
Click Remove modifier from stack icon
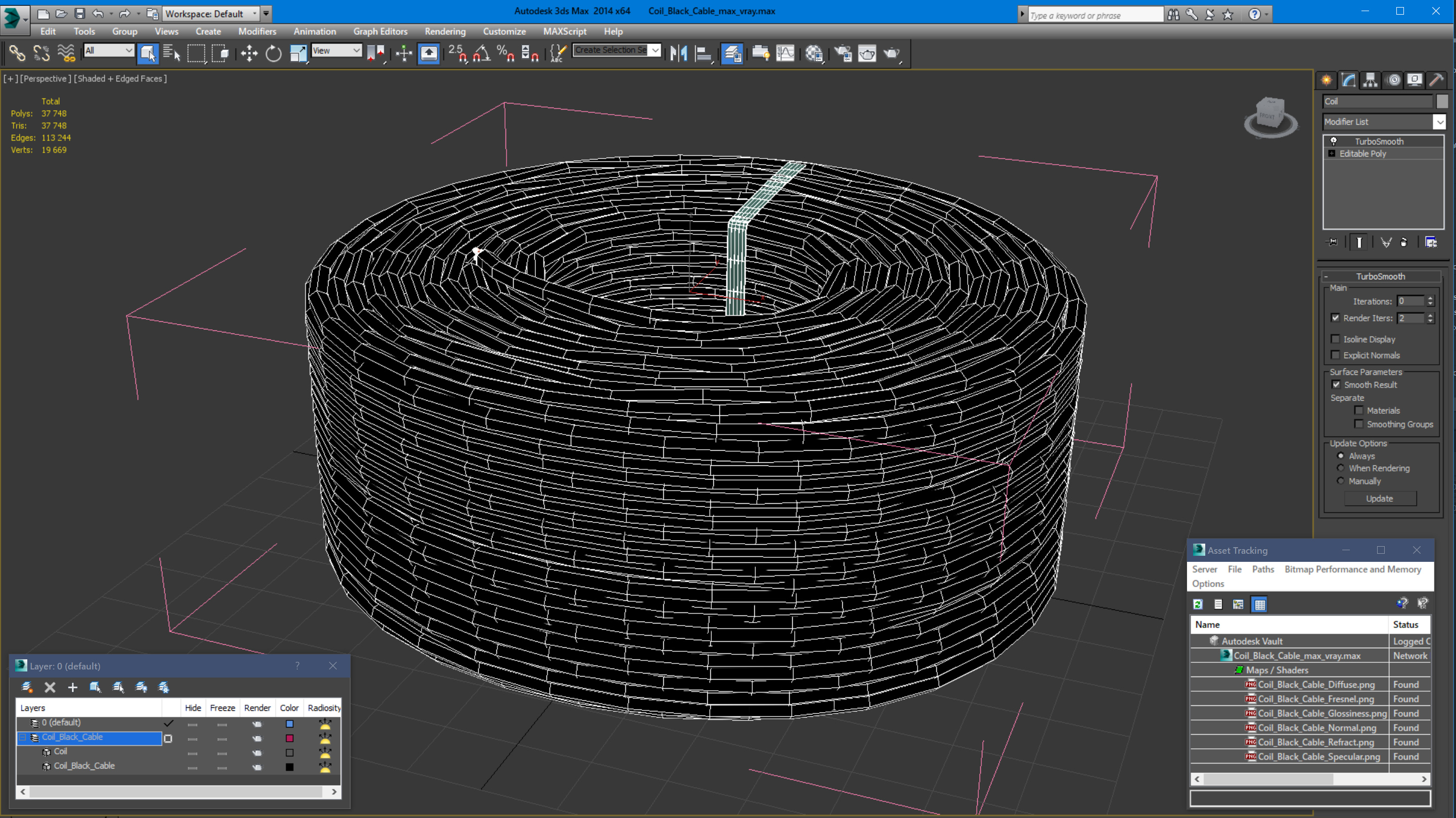pyautogui.click(x=1403, y=243)
